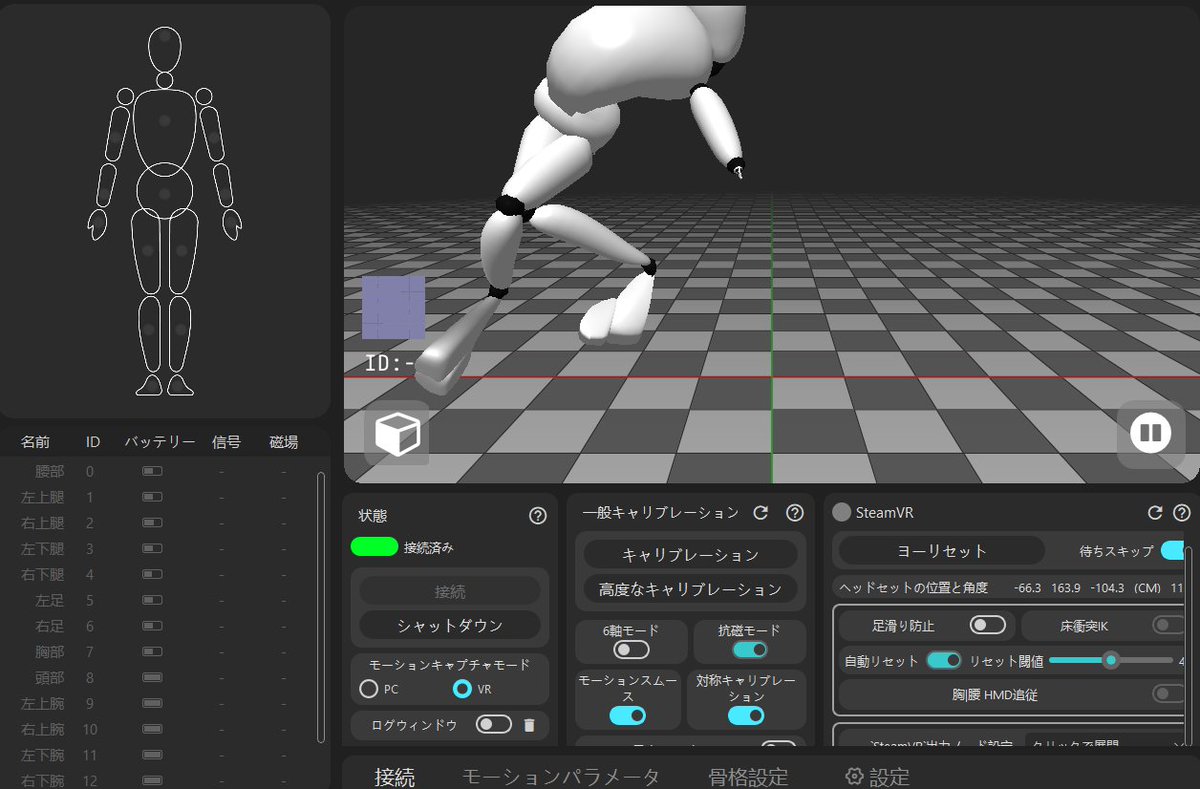Switch to 骨格設定 tab
1200x789 pixels.
(x=749, y=777)
